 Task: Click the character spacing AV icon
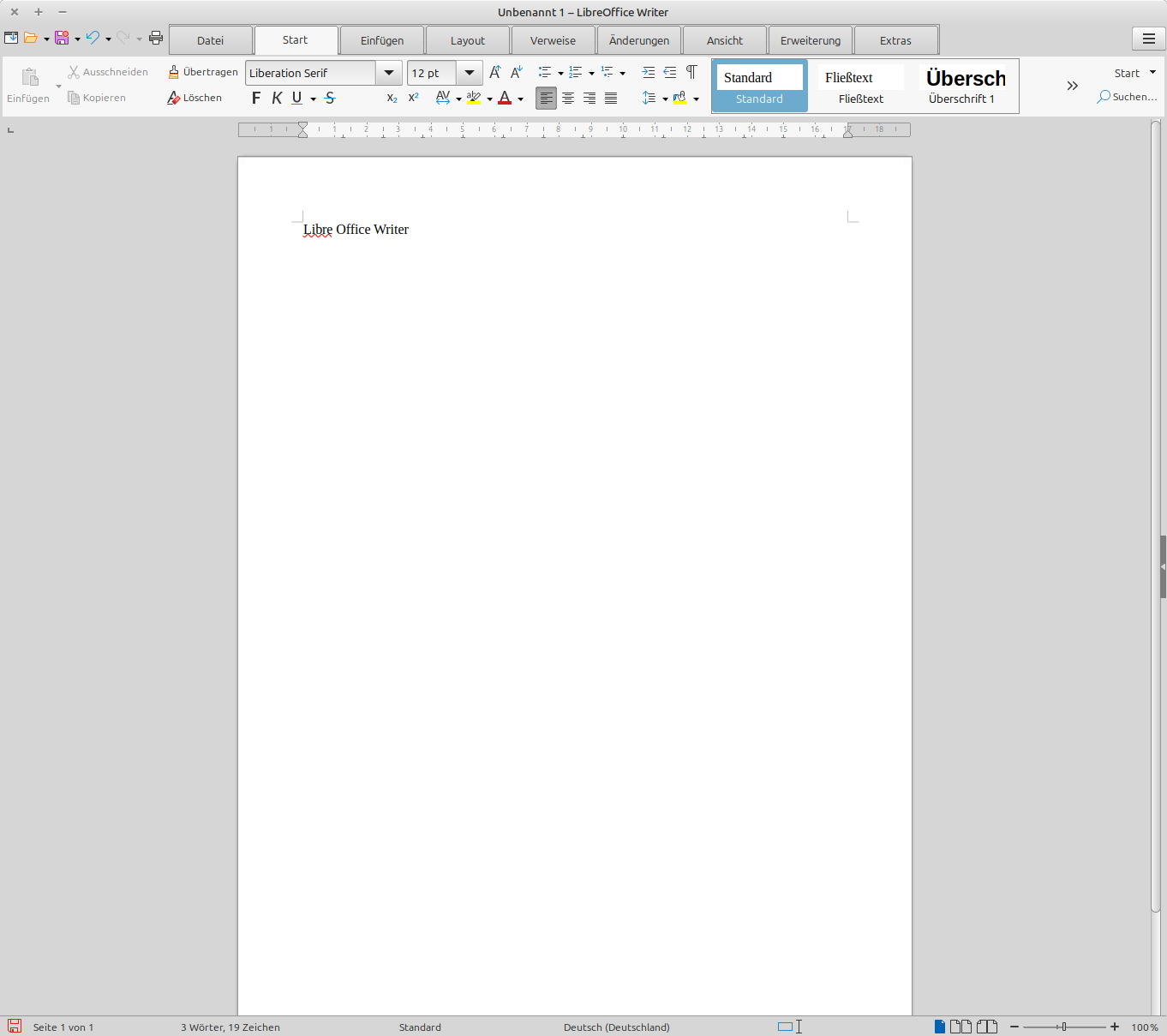443,99
